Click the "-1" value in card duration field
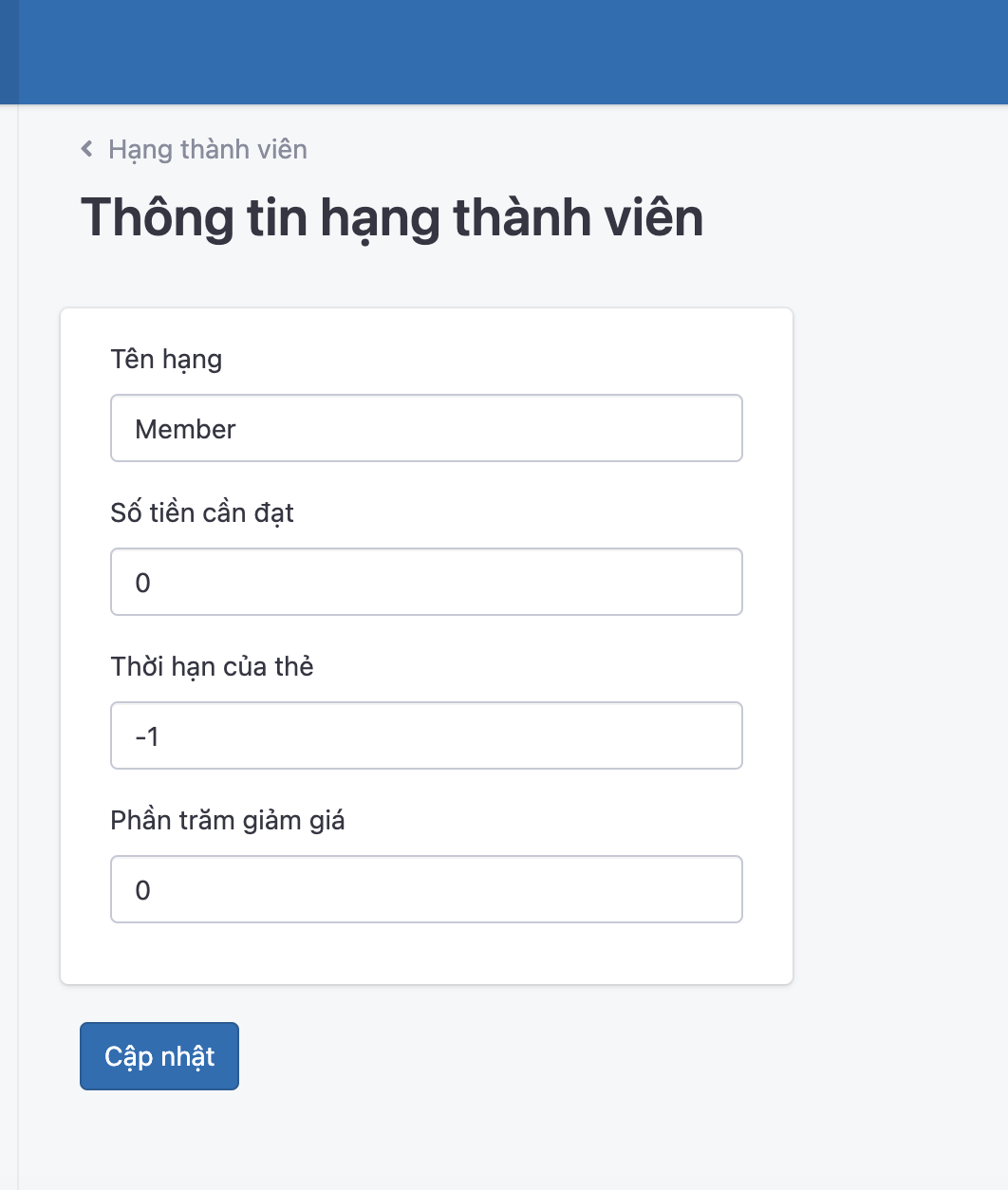The height and width of the screenshot is (1190, 1008). [x=147, y=736]
